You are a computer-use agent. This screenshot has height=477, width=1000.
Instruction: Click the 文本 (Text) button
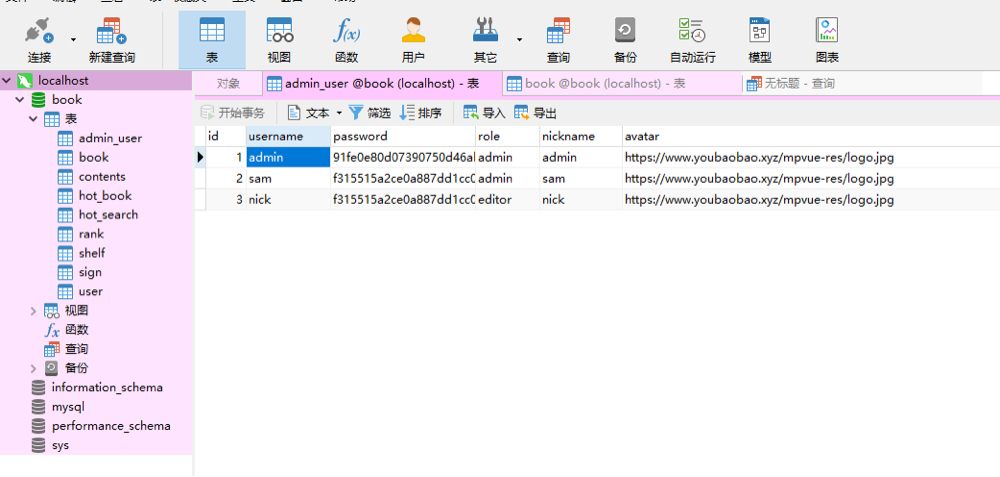click(x=309, y=114)
